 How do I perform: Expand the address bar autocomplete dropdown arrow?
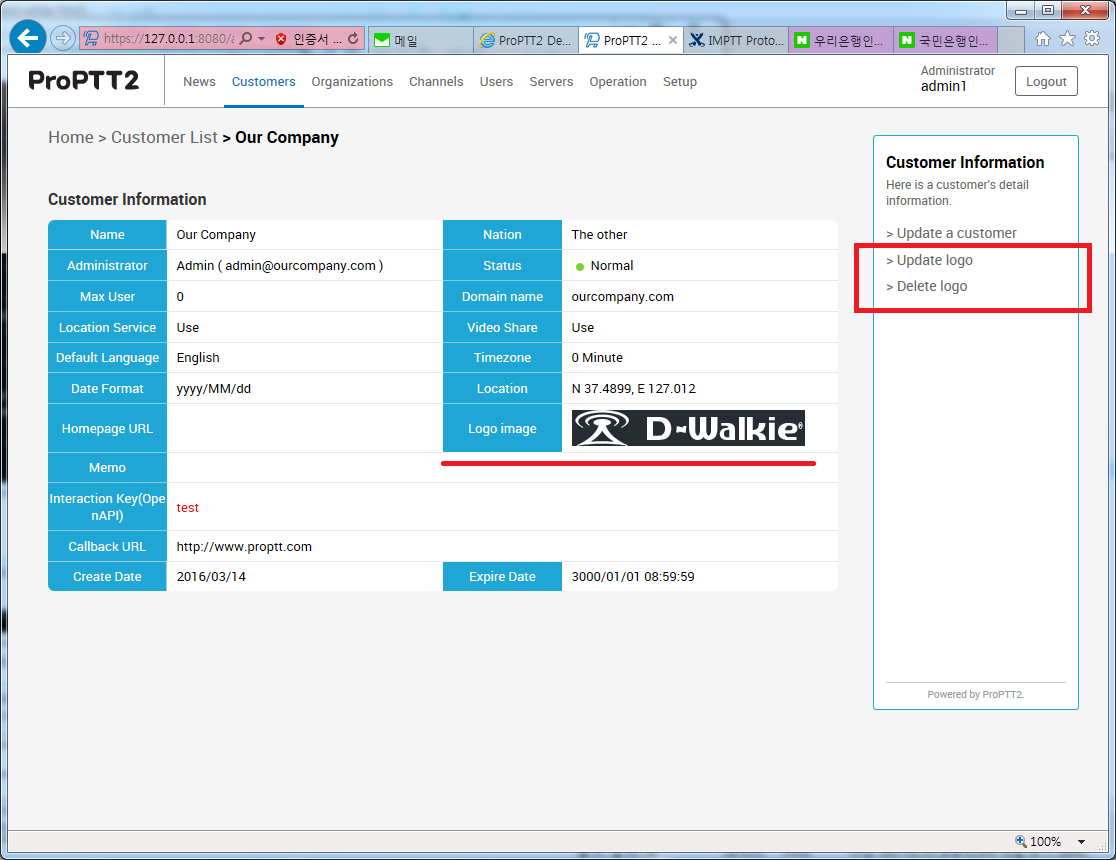pos(261,39)
